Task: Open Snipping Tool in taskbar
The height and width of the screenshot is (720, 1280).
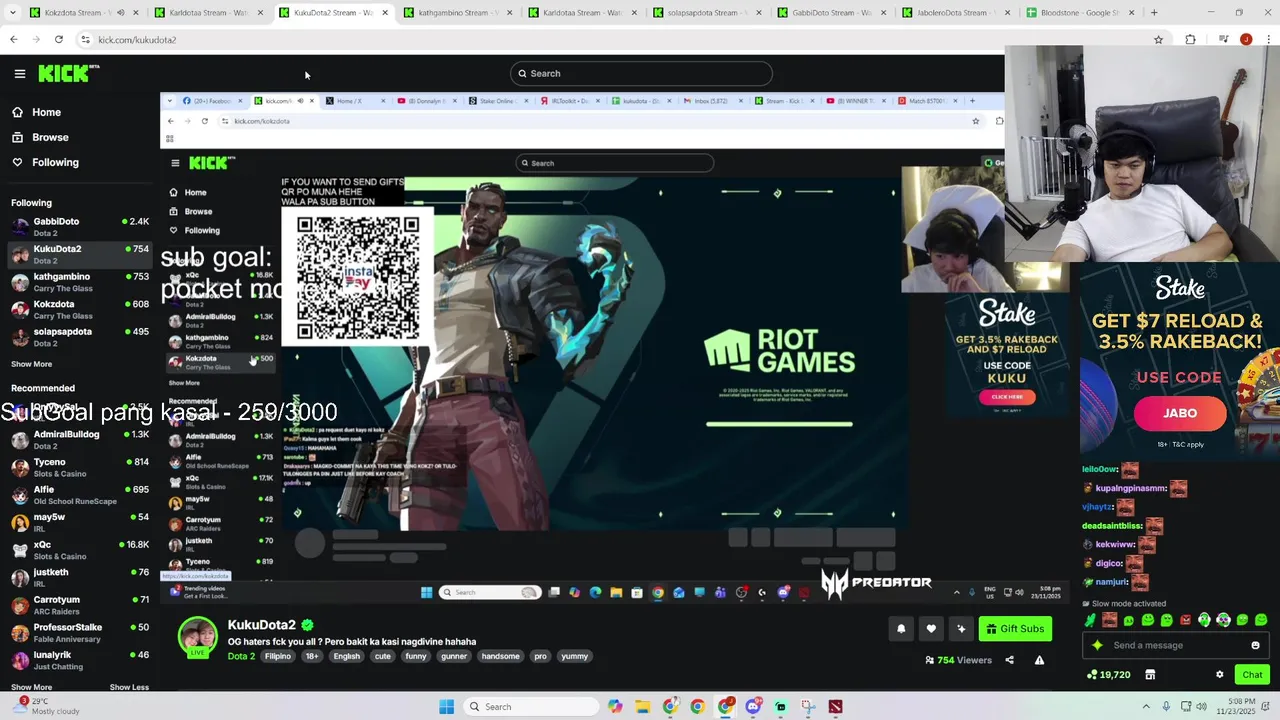Action: (807, 707)
